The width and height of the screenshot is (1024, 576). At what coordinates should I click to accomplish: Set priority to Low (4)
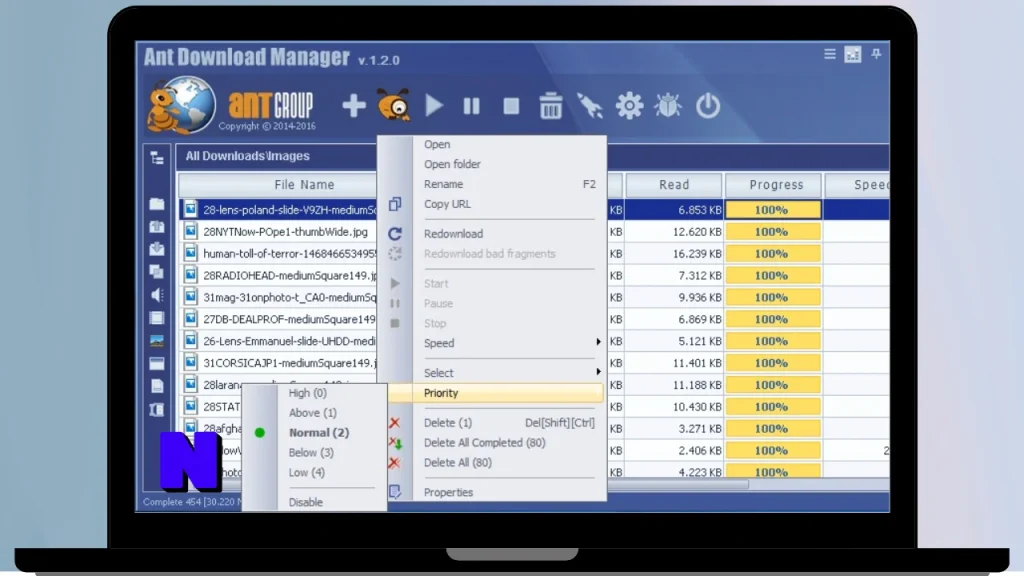pyautogui.click(x=306, y=472)
